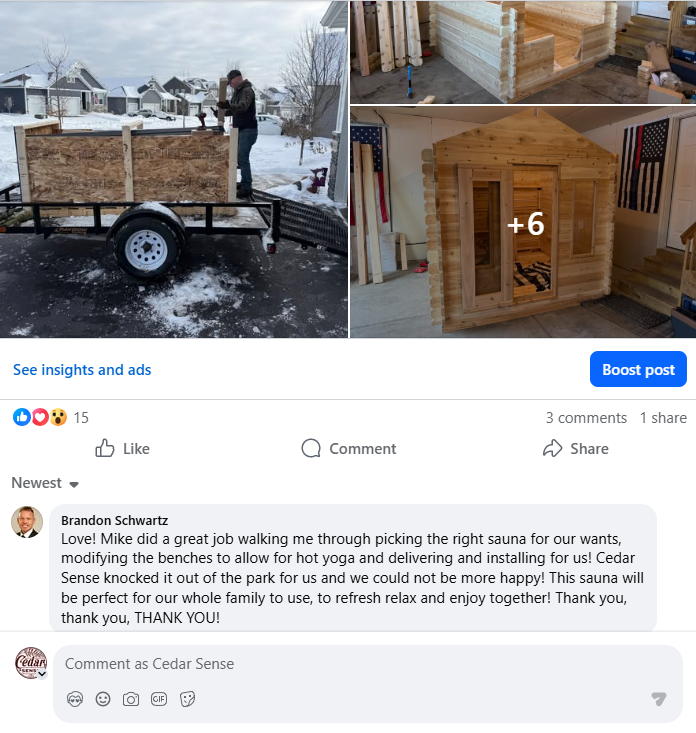Click the Boost post button
Viewport: 696px width, 733px height.
pyautogui.click(x=638, y=369)
